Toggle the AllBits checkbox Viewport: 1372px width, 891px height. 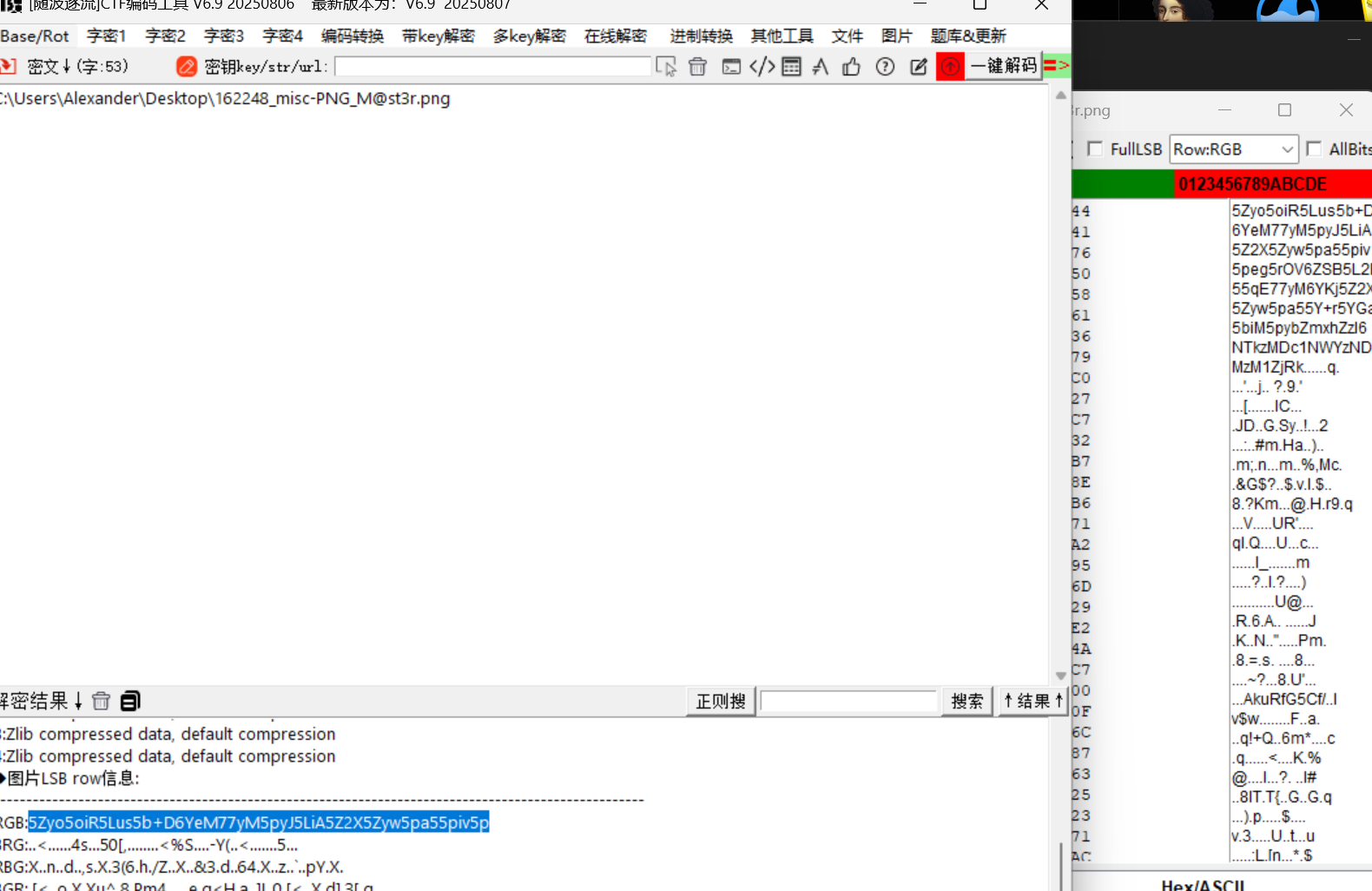[1314, 148]
